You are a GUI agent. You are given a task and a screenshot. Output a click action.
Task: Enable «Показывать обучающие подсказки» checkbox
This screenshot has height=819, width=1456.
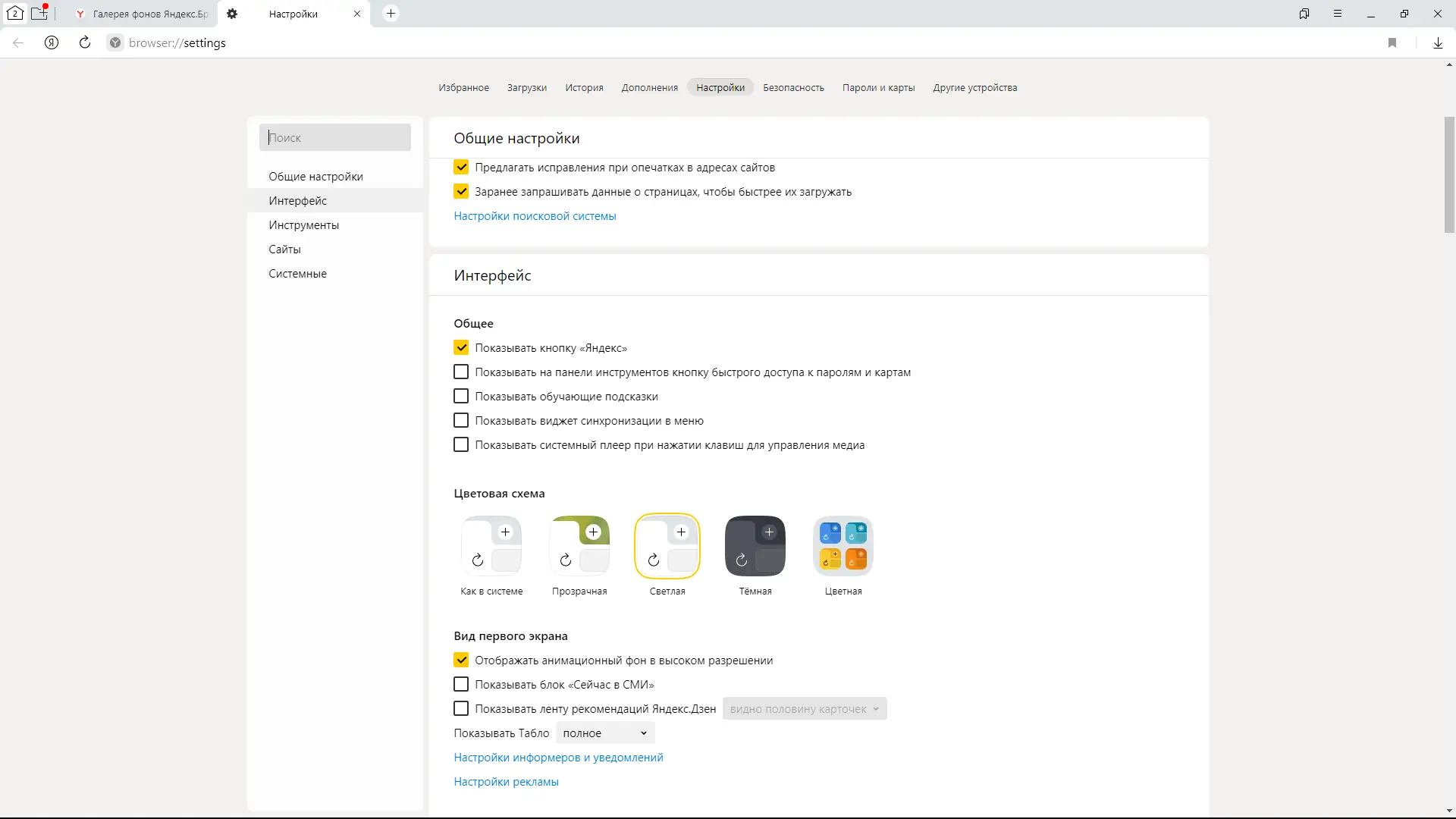(x=461, y=397)
